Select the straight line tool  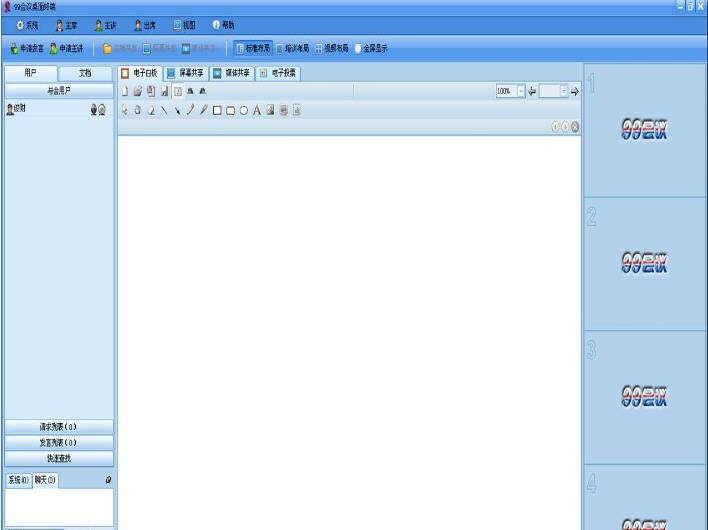click(164, 110)
